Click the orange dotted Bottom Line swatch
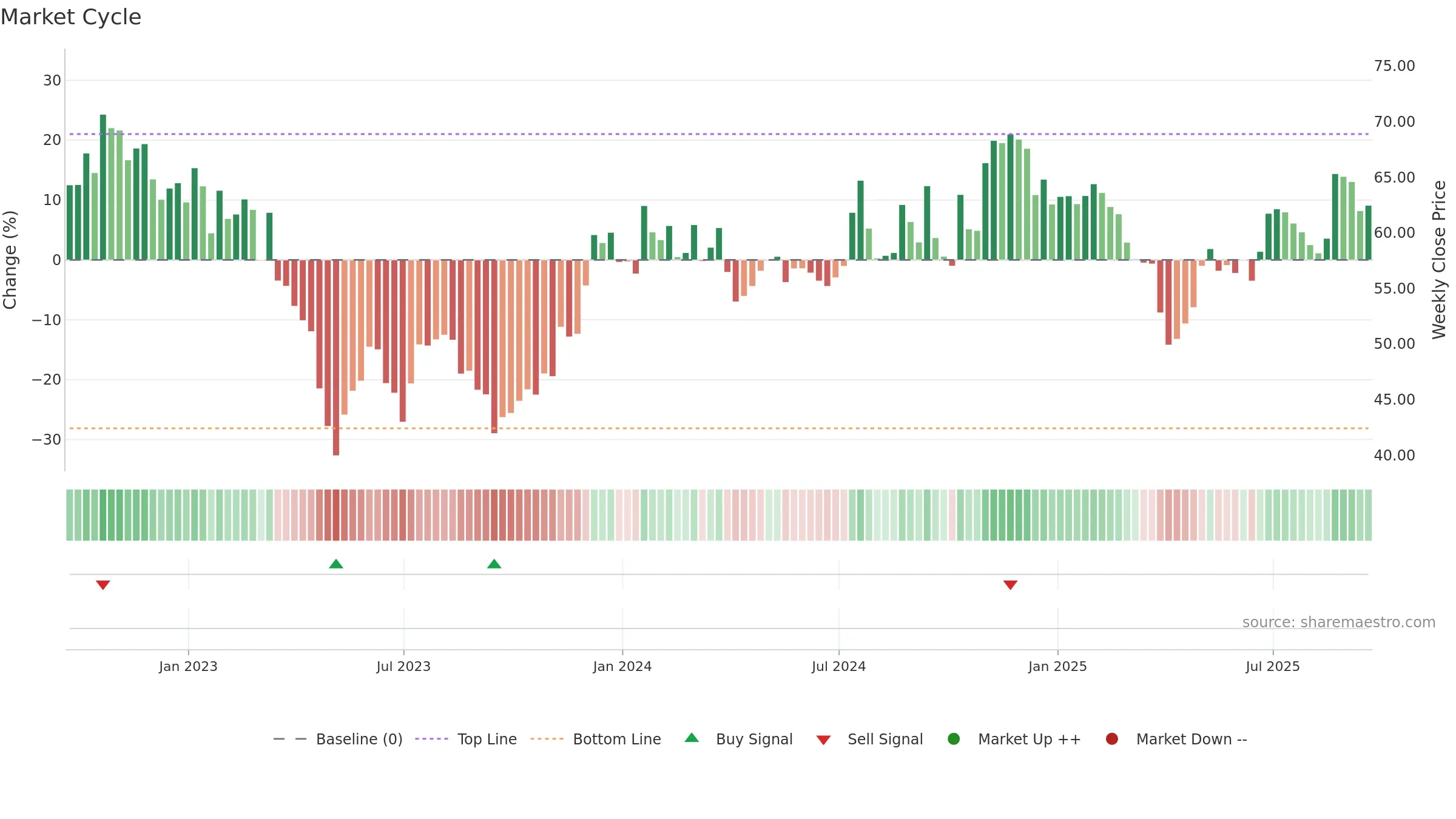 tap(547, 739)
